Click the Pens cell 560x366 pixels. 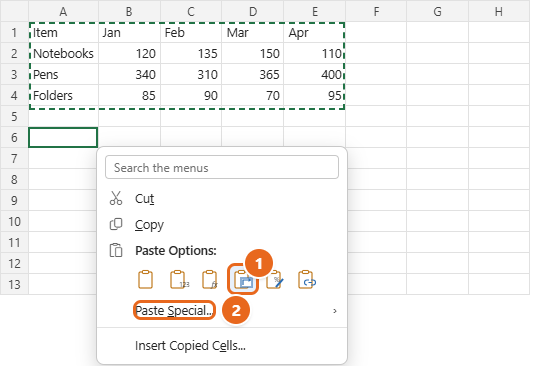coord(64,74)
